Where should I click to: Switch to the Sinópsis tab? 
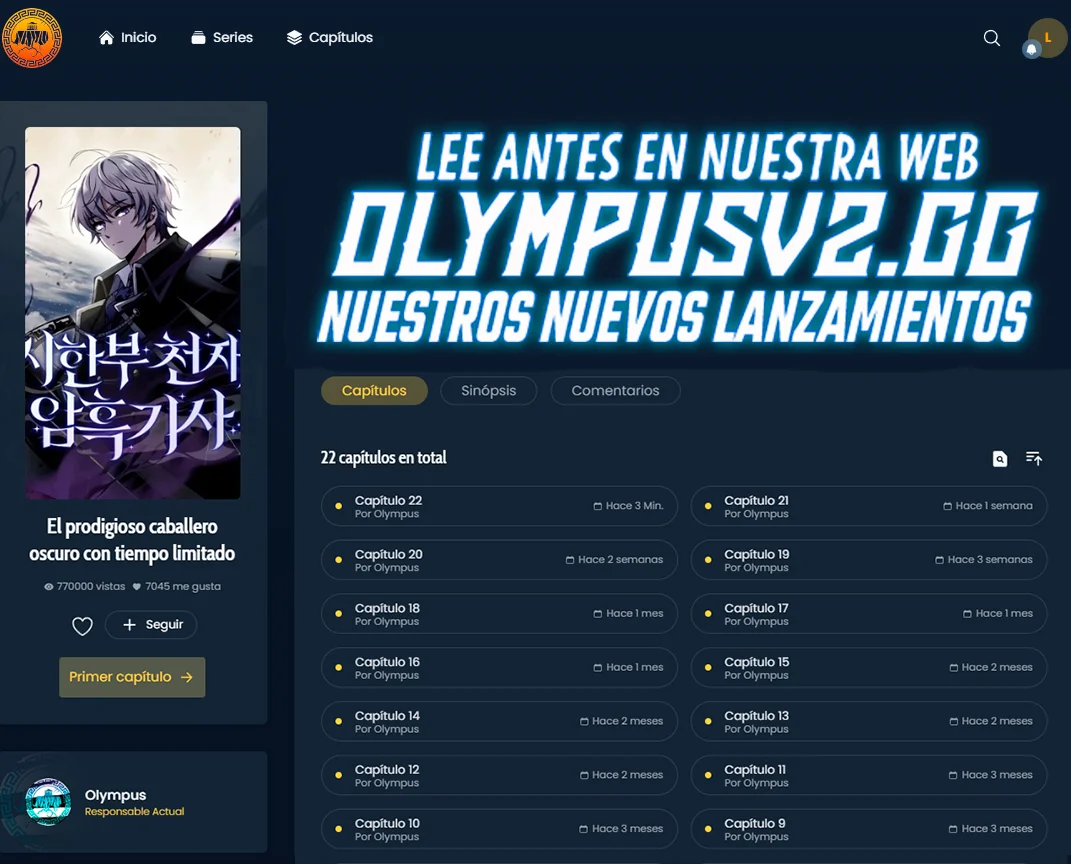coord(488,391)
